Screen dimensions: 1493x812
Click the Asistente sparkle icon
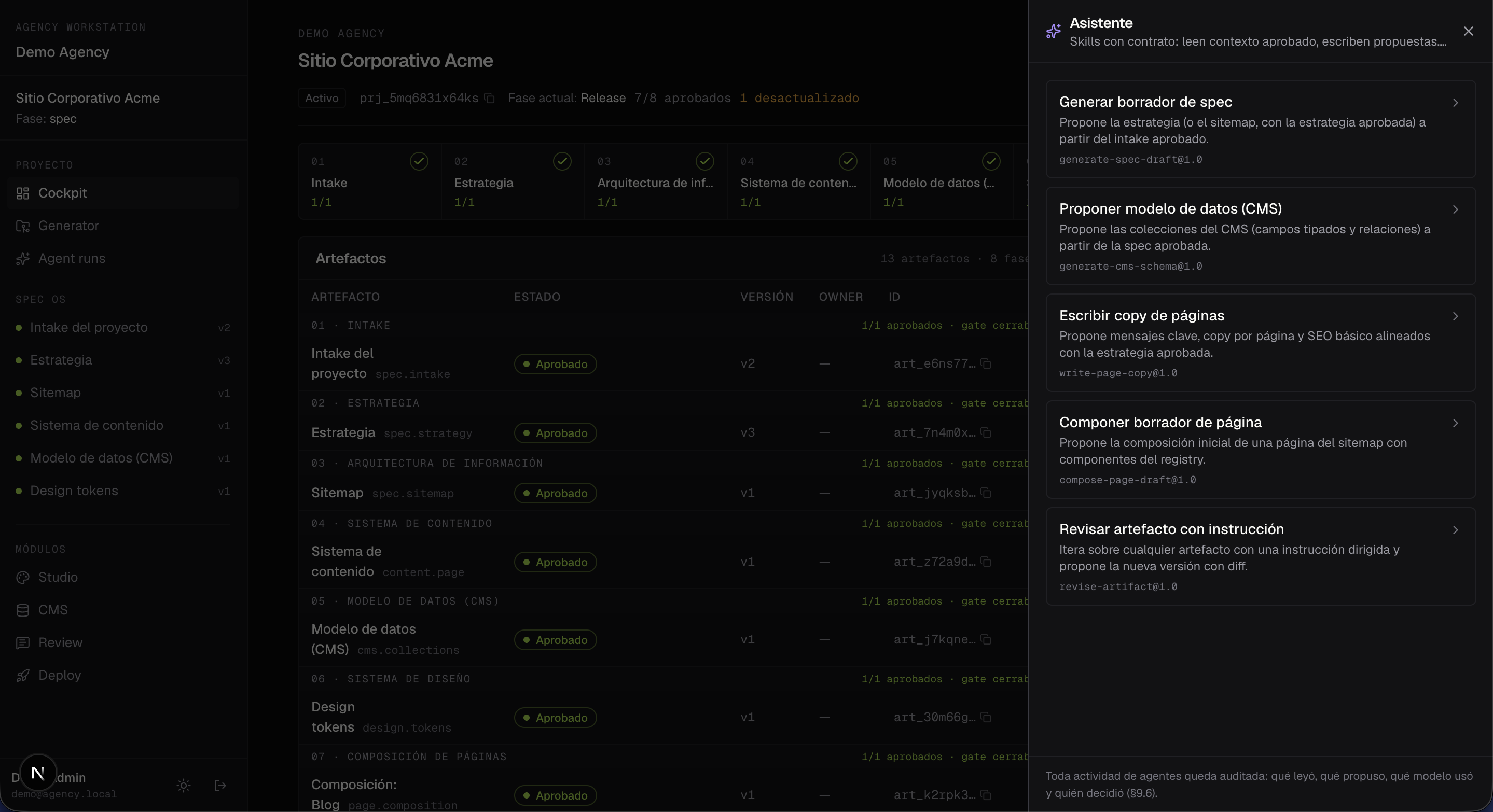point(1054,31)
